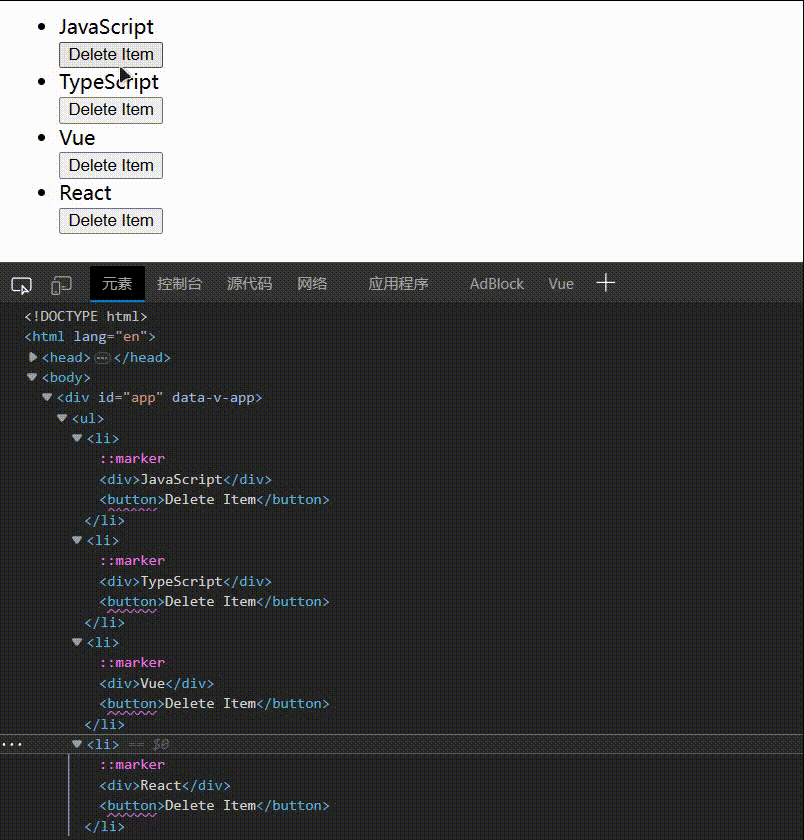Open the 源代码 tab
The height and width of the screenshot is (840, 804).
click(249, 283)
